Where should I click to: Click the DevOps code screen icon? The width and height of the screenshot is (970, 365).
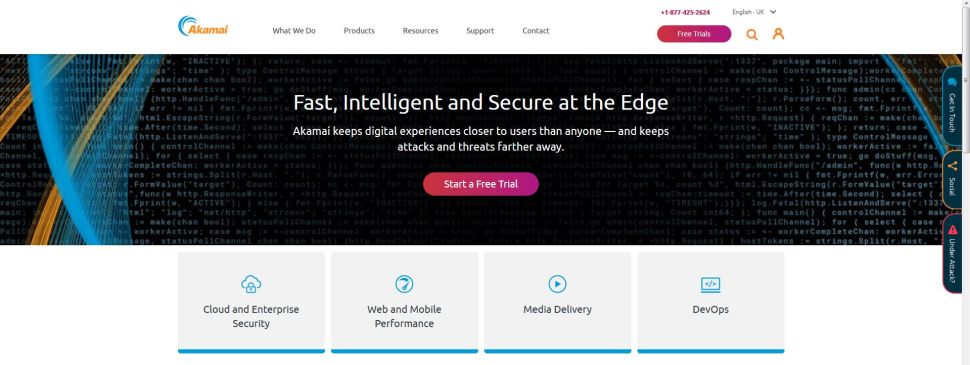click(711, 285)
